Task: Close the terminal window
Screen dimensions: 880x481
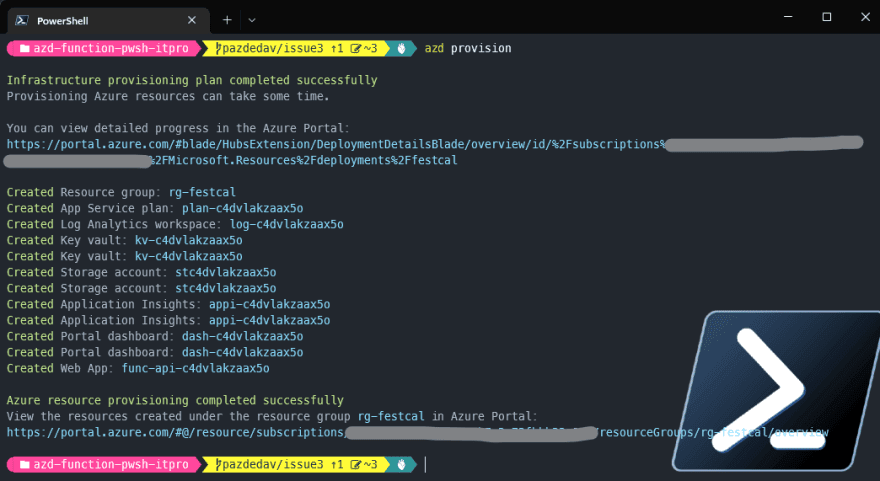Action: tap(865, 17)
